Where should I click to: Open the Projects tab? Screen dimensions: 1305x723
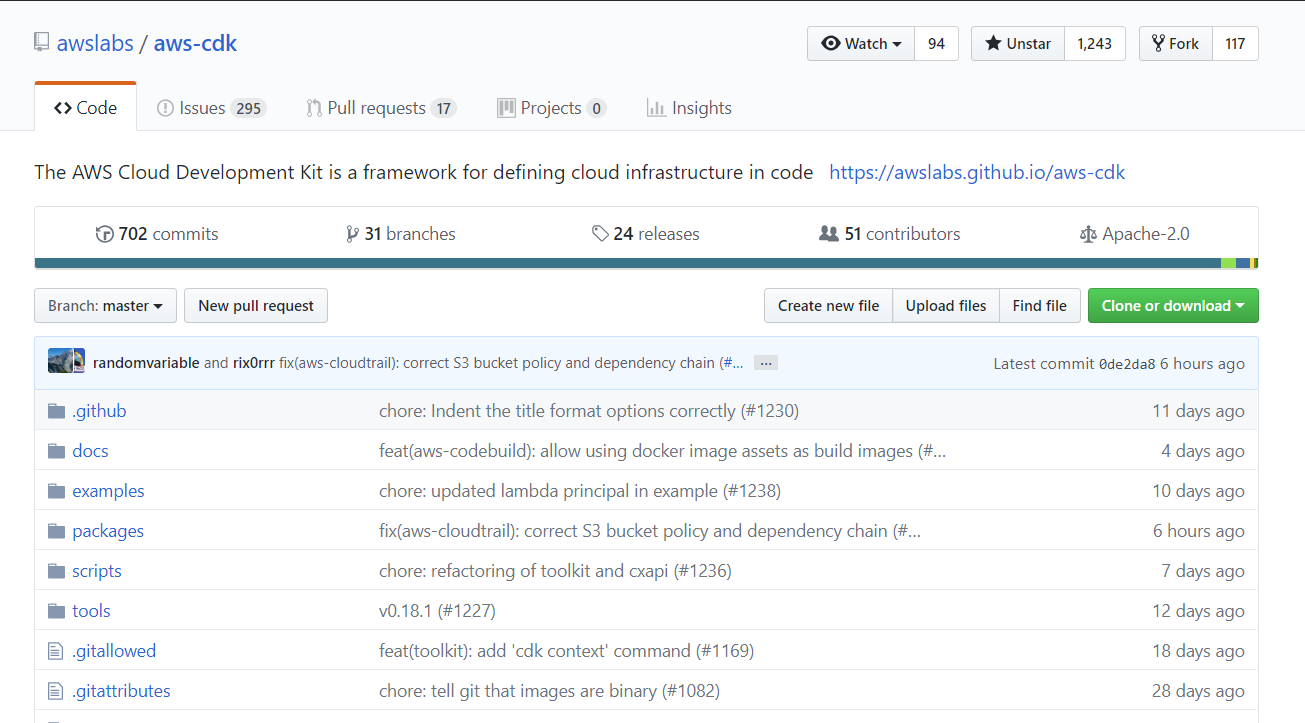(x=551, y=108)
